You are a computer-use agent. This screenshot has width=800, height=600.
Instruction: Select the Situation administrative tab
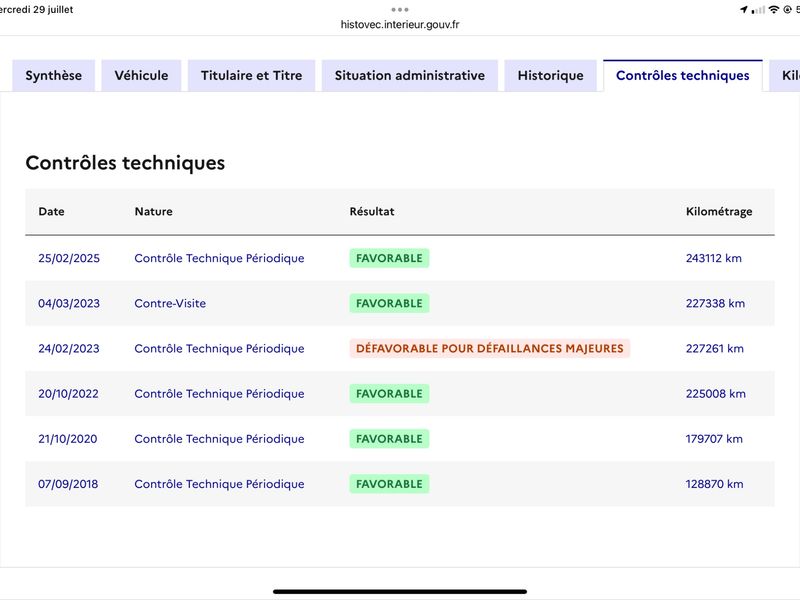coord(410,76)
